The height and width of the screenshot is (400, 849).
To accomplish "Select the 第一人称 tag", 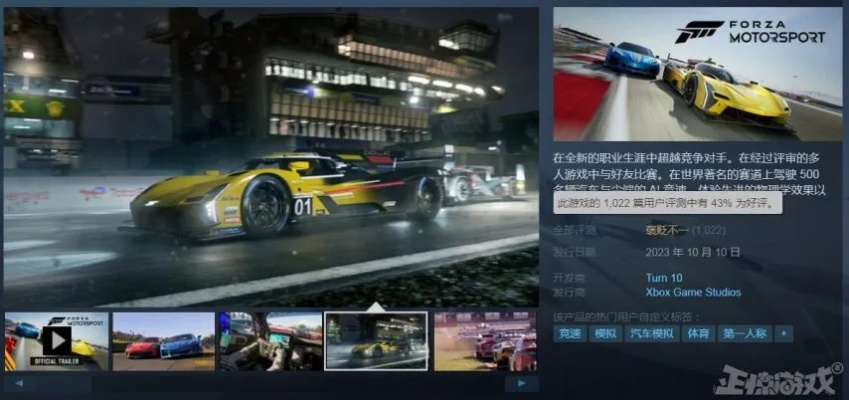I will pyautogui.click(x=744, y=334).
